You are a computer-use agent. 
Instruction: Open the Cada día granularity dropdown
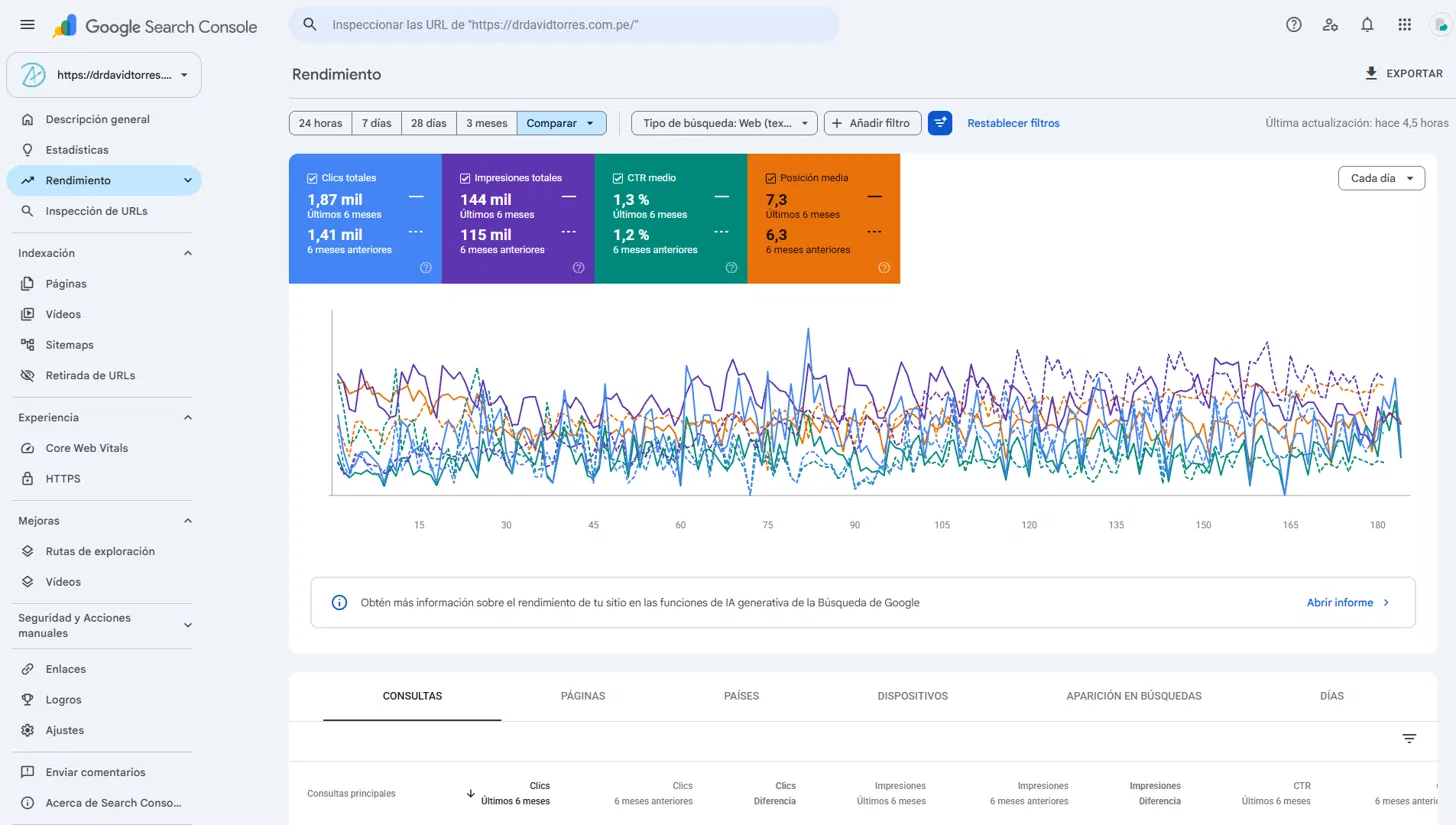pyautogui.click(x=1381, y=178)
